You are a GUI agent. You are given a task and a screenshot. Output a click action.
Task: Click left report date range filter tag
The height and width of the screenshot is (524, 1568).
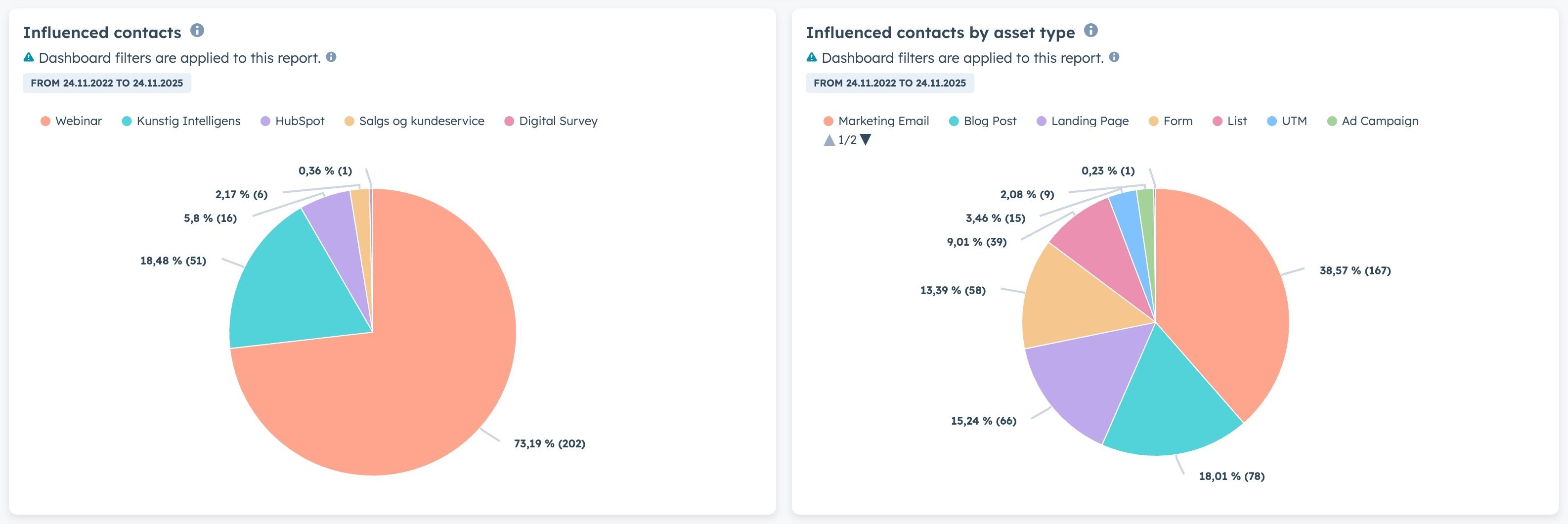[x=106, y=84]
